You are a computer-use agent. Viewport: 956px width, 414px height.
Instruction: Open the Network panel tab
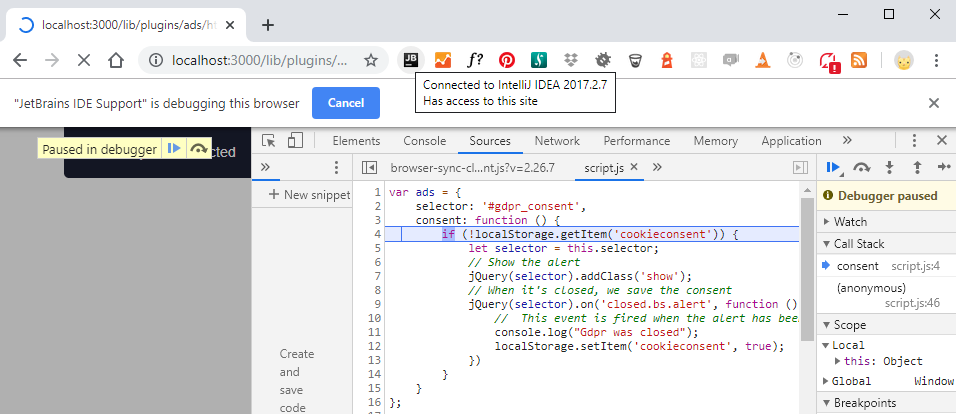pyautogui.click(x=557, y=141)
